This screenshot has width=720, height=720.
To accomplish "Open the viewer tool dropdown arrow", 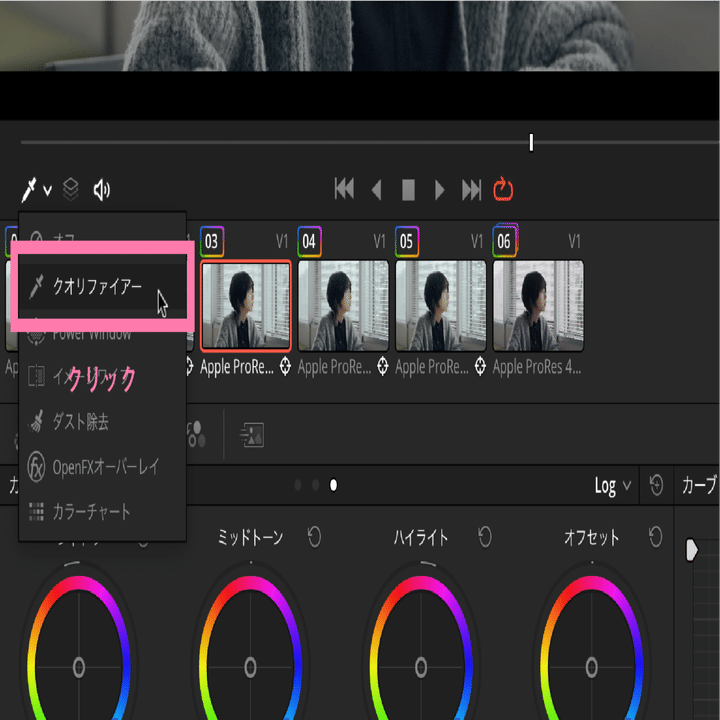I will coord(47,190).
